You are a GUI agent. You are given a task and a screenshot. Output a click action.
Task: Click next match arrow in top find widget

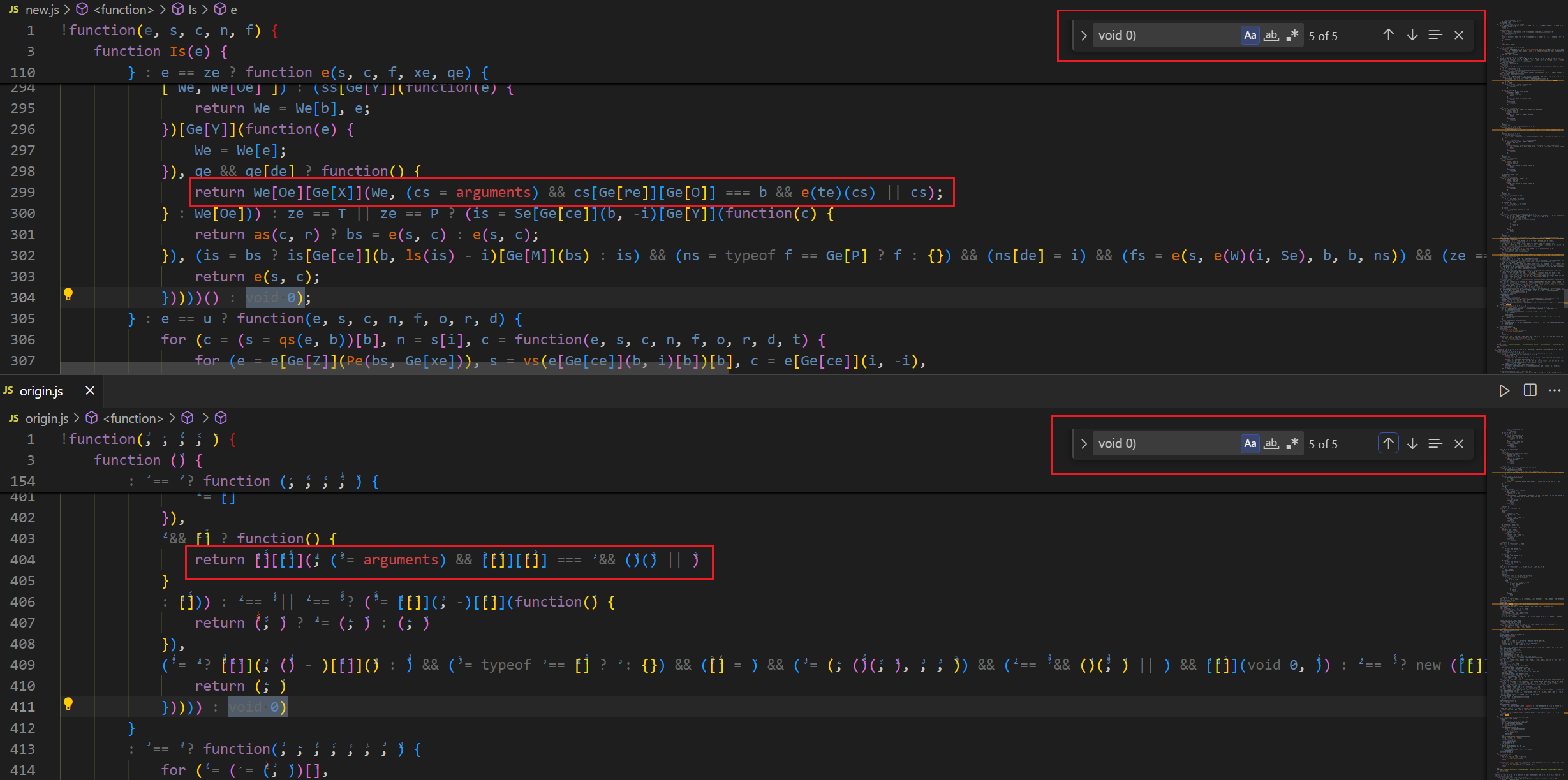[1412, 35]
